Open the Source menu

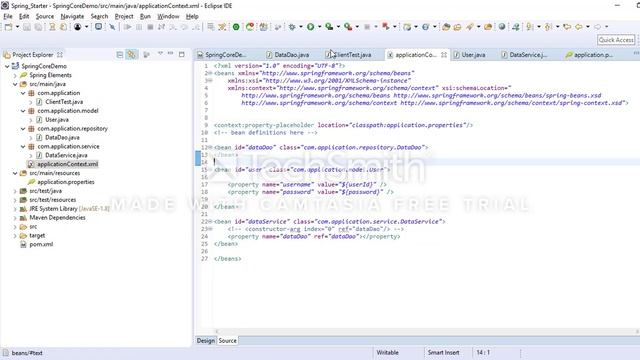(x=45, y=16)
